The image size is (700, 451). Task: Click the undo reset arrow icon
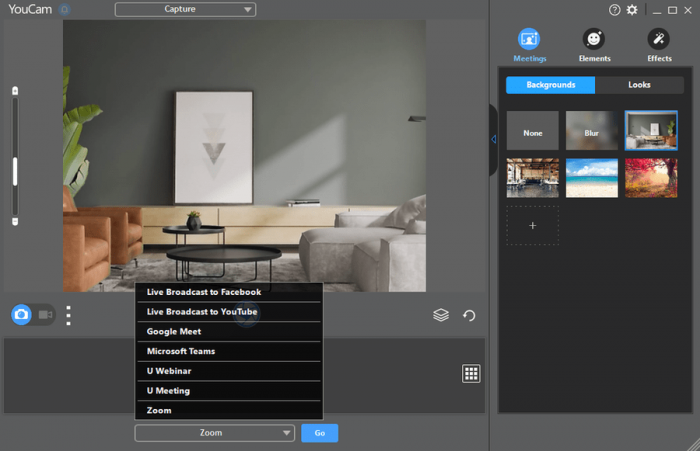click(x=469, y=315)
